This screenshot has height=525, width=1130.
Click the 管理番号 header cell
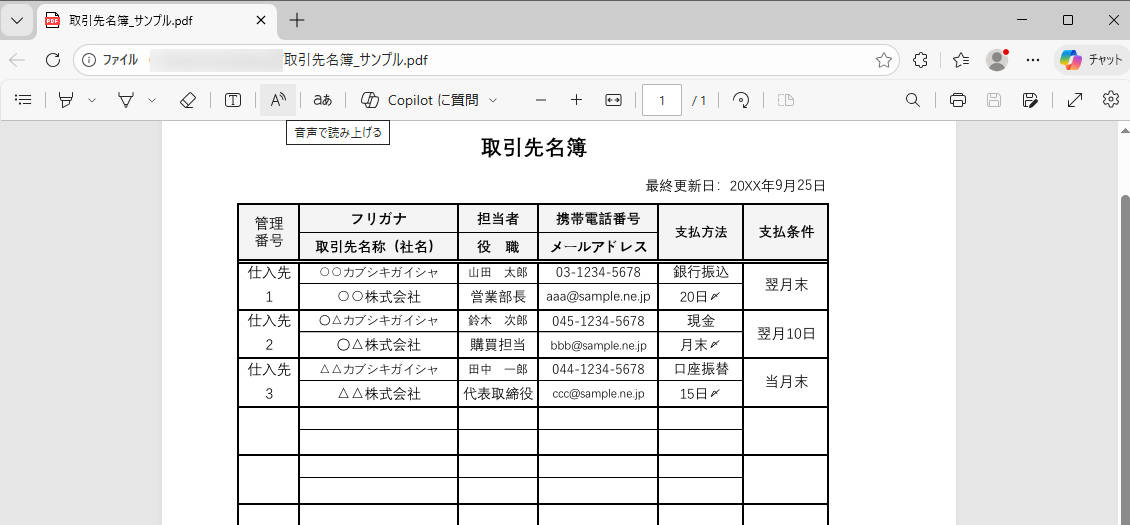(x=269, y=232)
